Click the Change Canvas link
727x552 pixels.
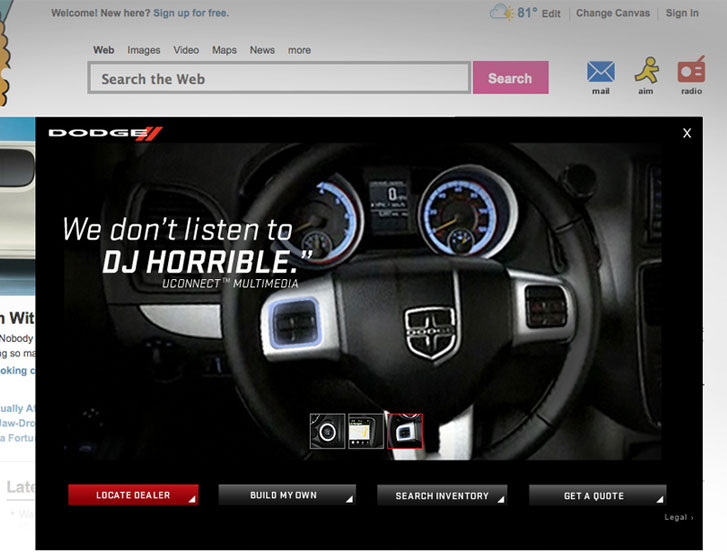point(613,13)
